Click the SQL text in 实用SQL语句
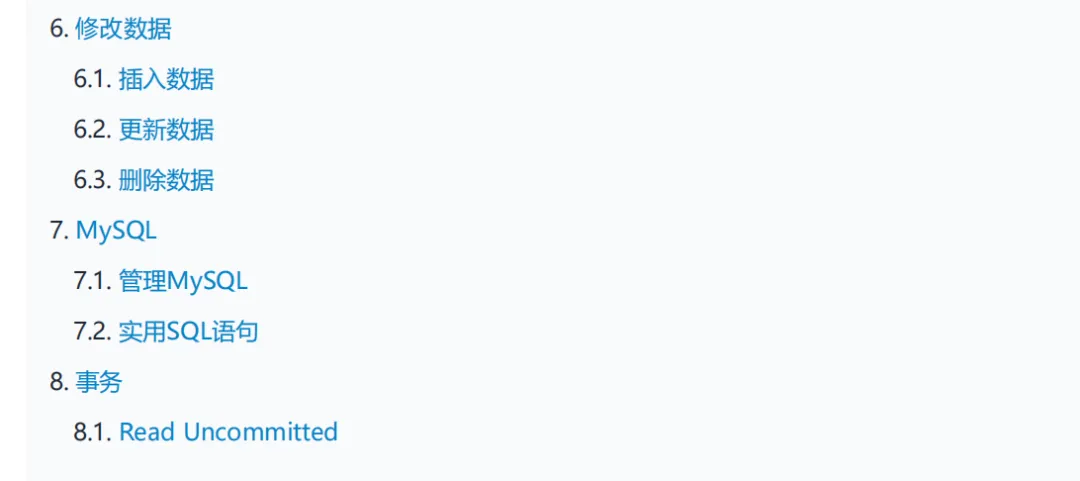1080x481 pixels. point(189,332)
